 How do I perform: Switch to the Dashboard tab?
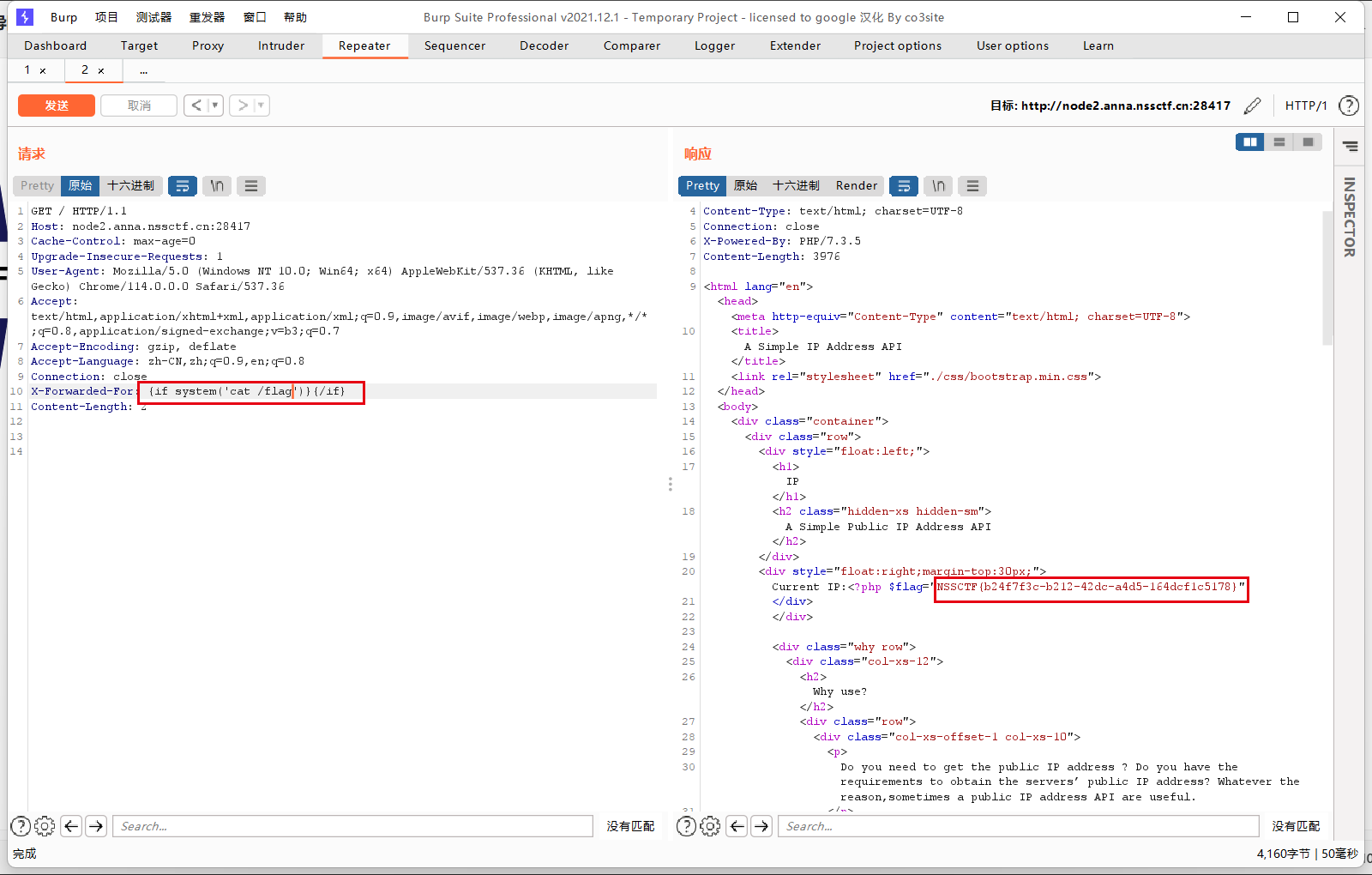click(55, 45)
